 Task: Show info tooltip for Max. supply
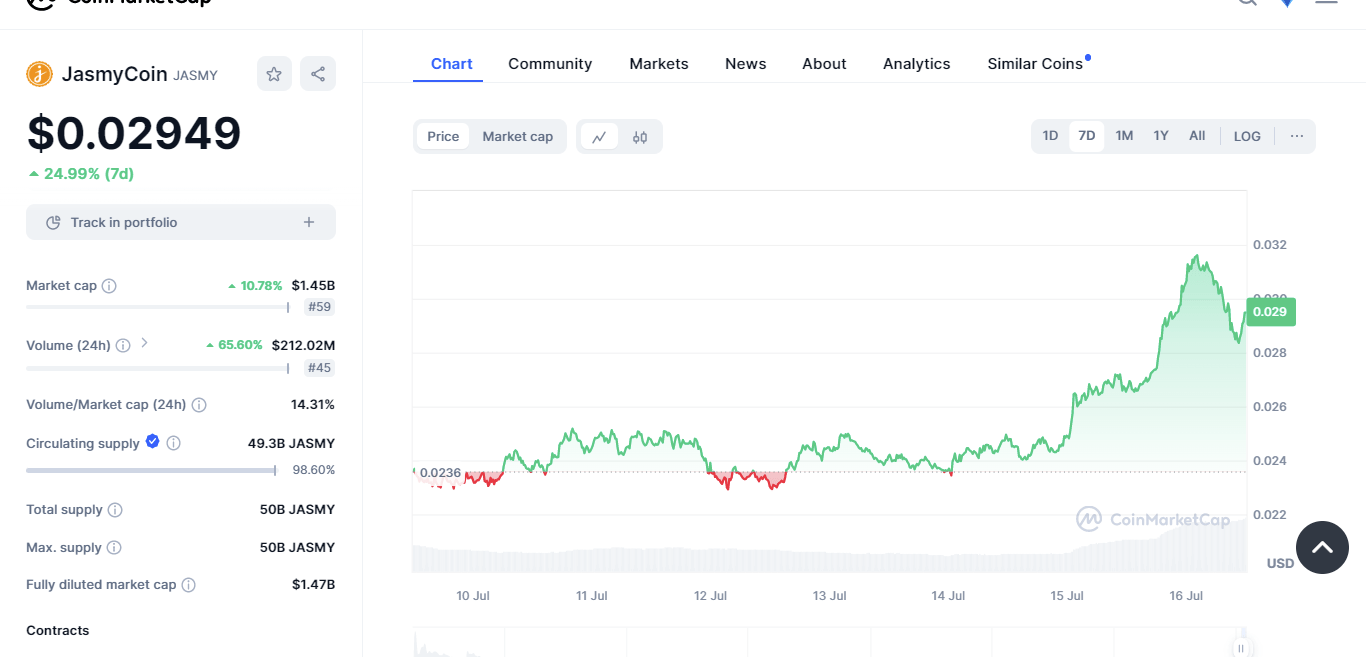(114, 548)
